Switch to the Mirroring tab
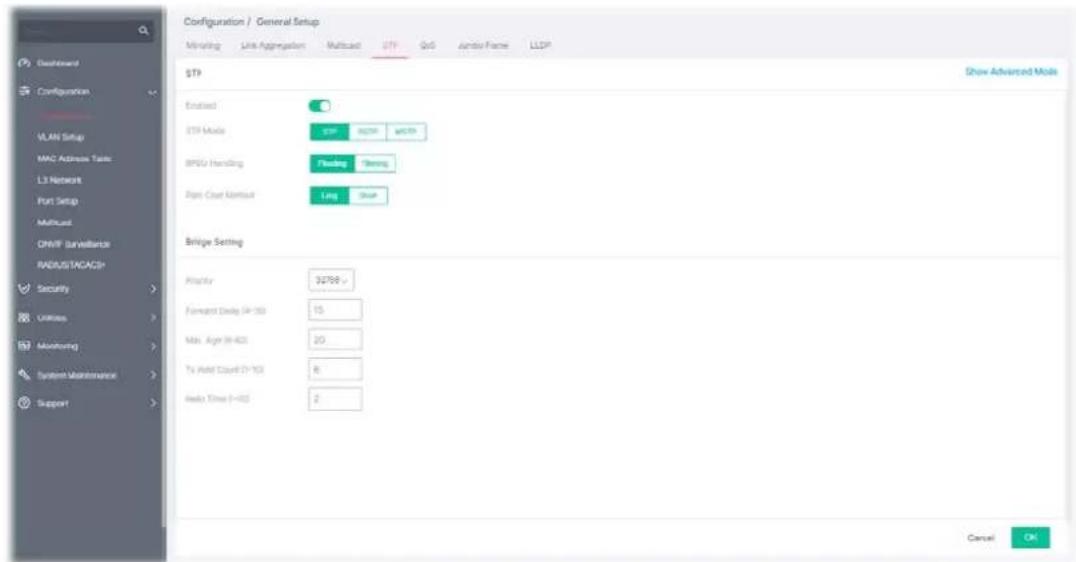This screenshot has height=562, width=1076. [202, 45]
